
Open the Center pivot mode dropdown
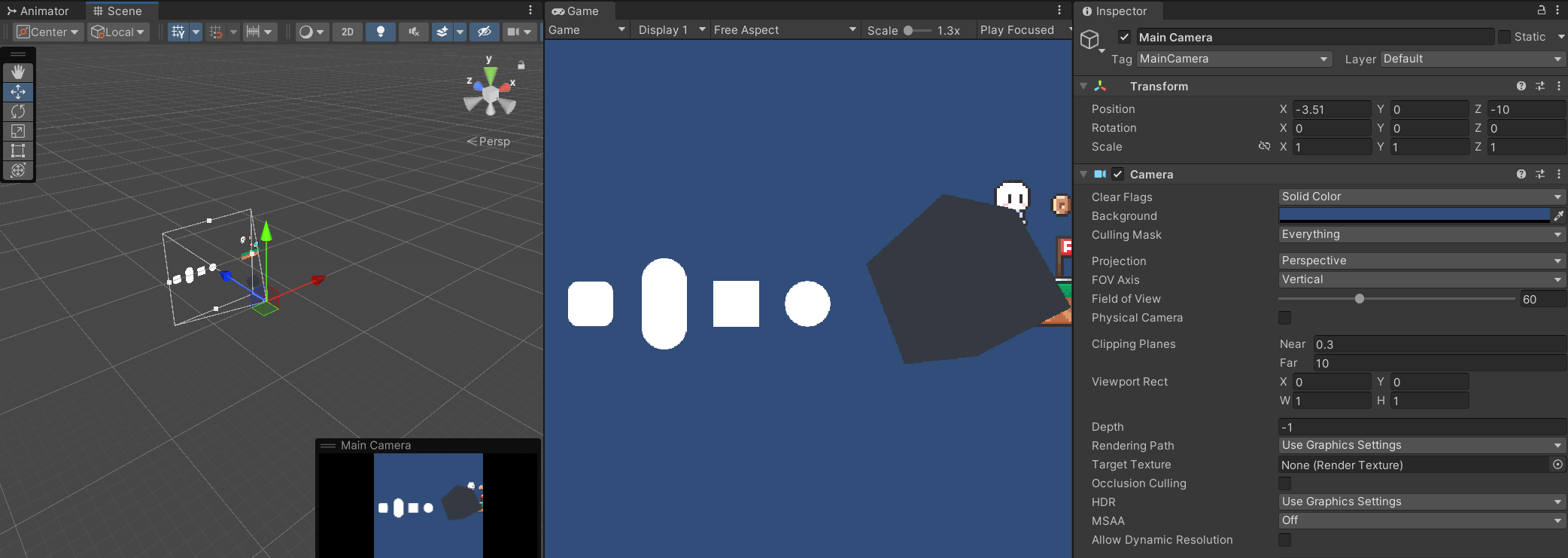click(47, 32)
